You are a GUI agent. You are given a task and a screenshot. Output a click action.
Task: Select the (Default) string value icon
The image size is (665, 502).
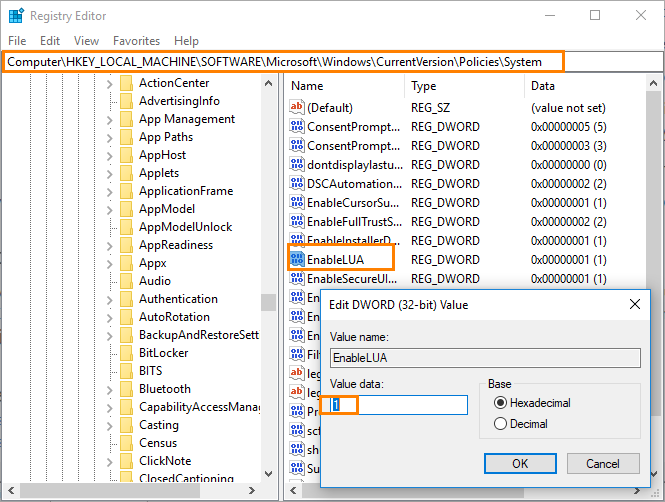(296, 108)
